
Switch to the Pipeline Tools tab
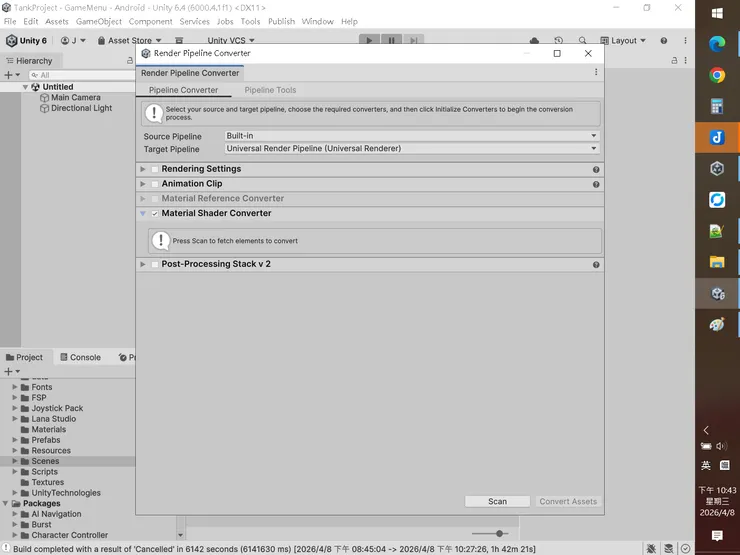pyautogui.click(x=270, y=90)
